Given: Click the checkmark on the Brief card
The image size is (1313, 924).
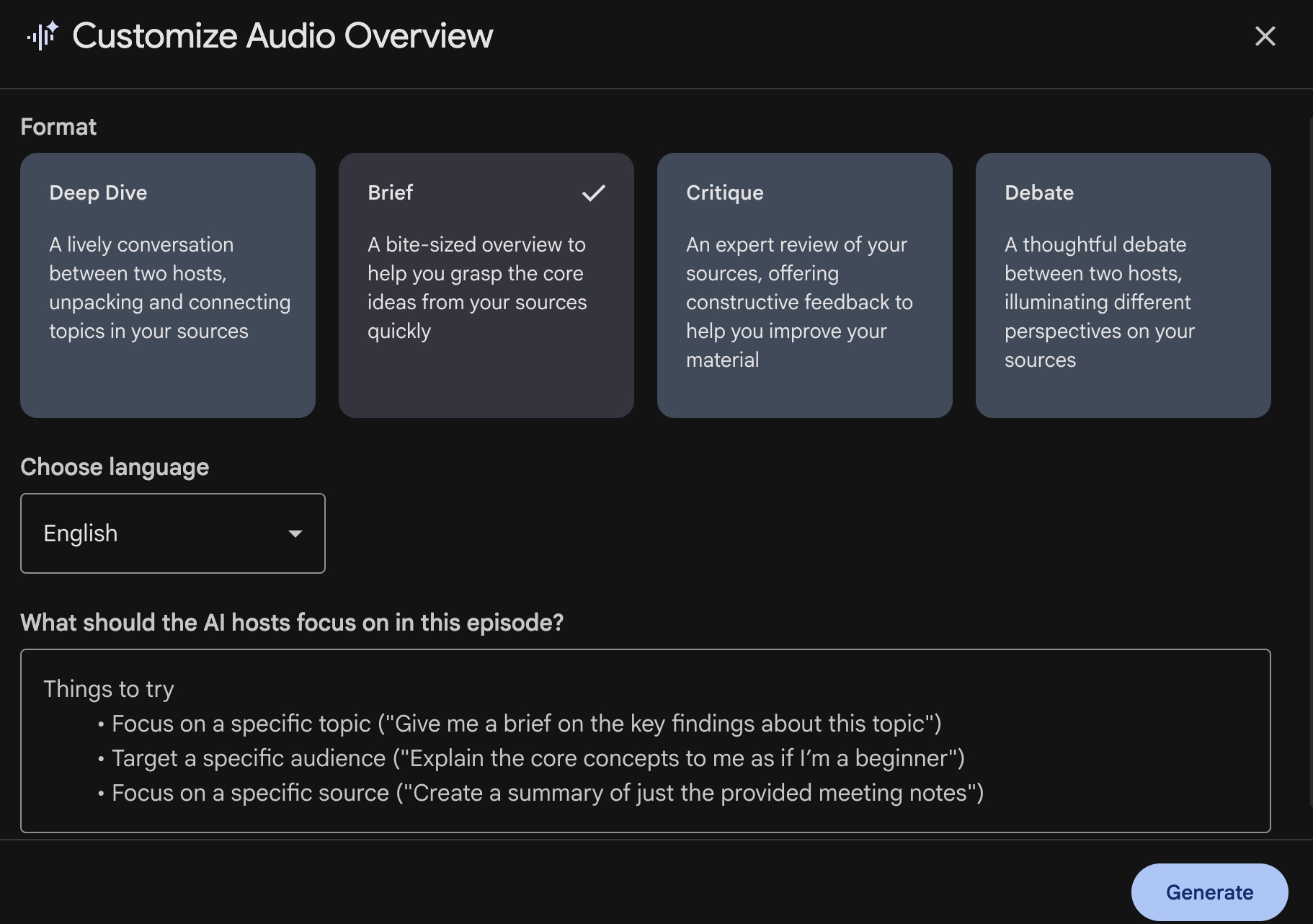Looking at the screenshot, I should pyautogui.click(x=594, y=193).
